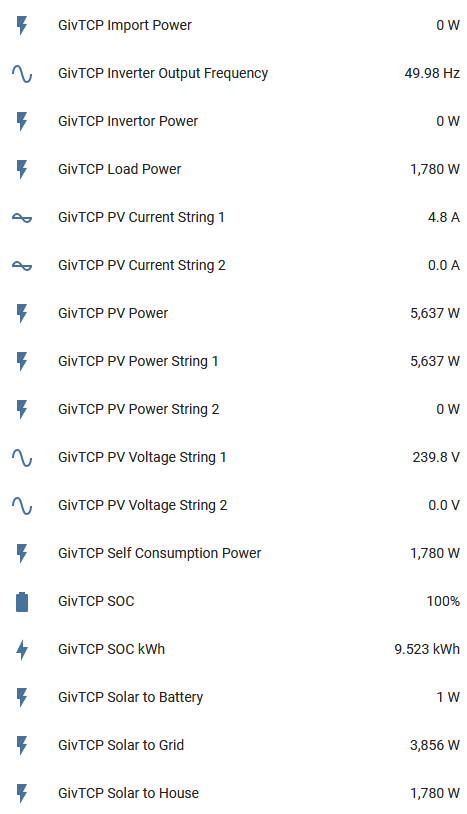Viewport: 467px width, 814px height.
Task: Click the 49.98 Hz frequency value
Action: (x=432, y=73)
